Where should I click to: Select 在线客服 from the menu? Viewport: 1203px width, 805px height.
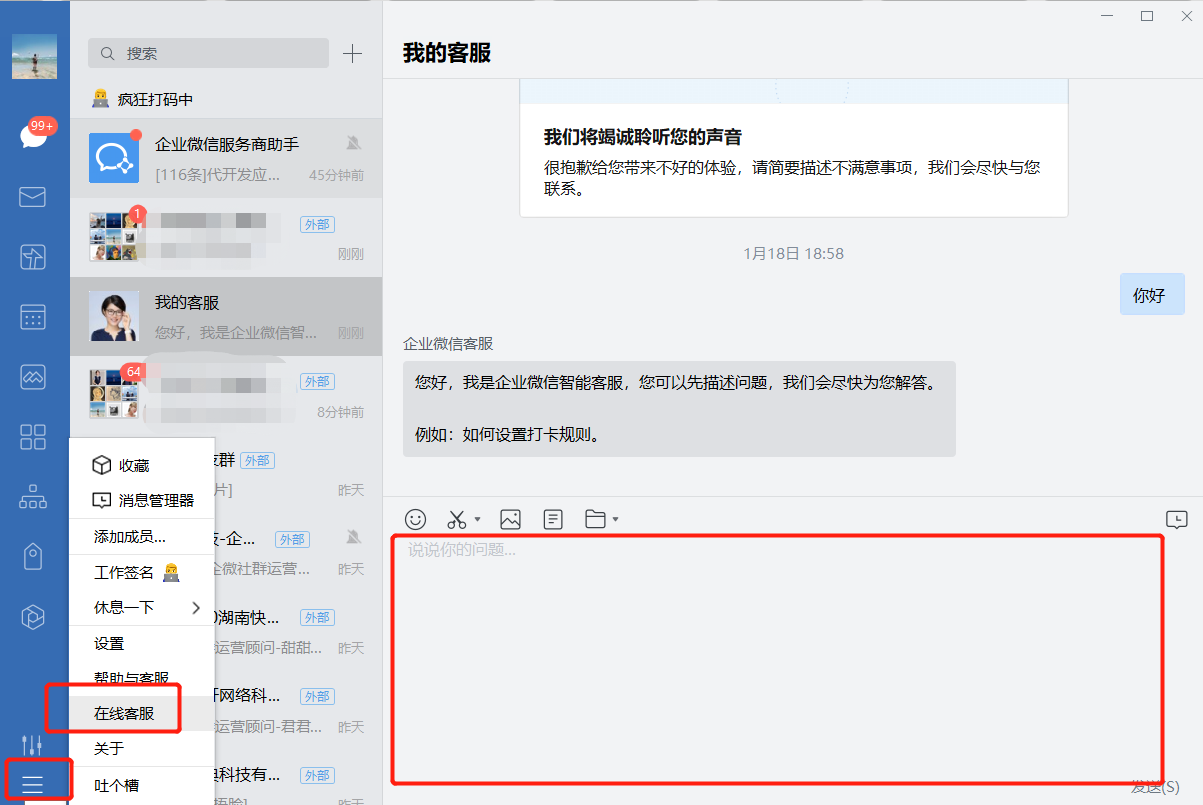(x=124, y=714)
